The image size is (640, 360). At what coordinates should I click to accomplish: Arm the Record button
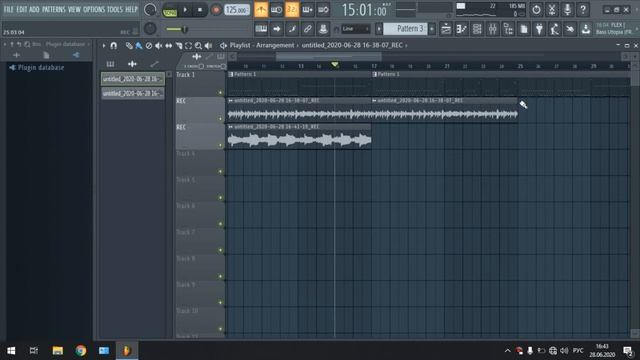click(x=216, y=10)
